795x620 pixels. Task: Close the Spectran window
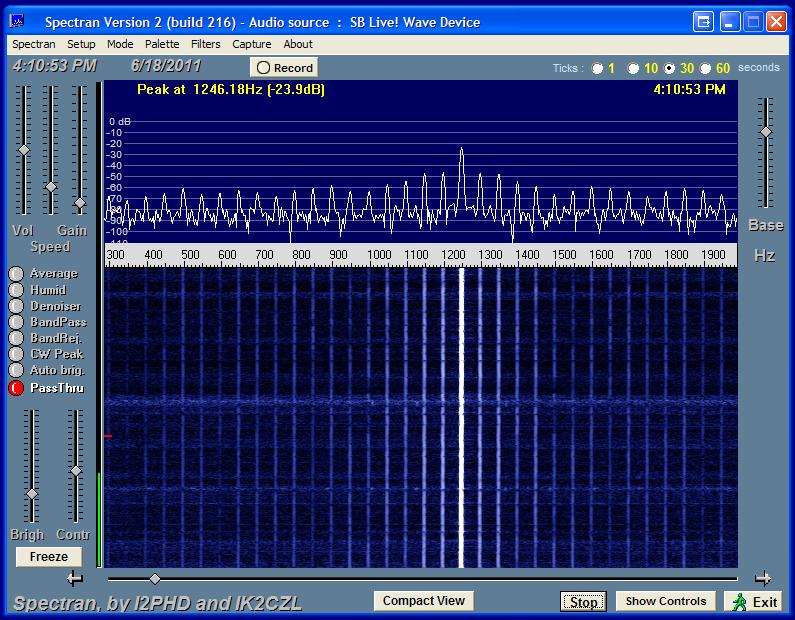(x=776, y=22)
